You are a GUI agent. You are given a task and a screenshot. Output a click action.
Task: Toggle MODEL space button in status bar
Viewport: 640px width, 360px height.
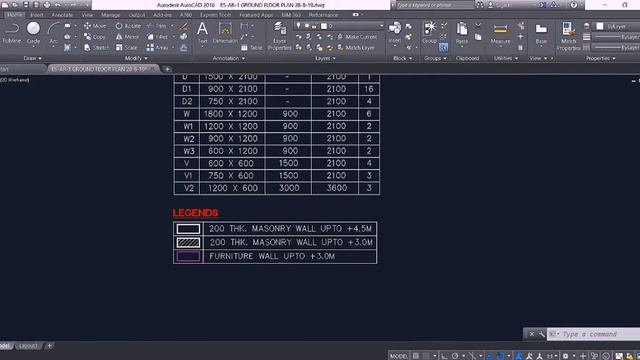[399, 356]
